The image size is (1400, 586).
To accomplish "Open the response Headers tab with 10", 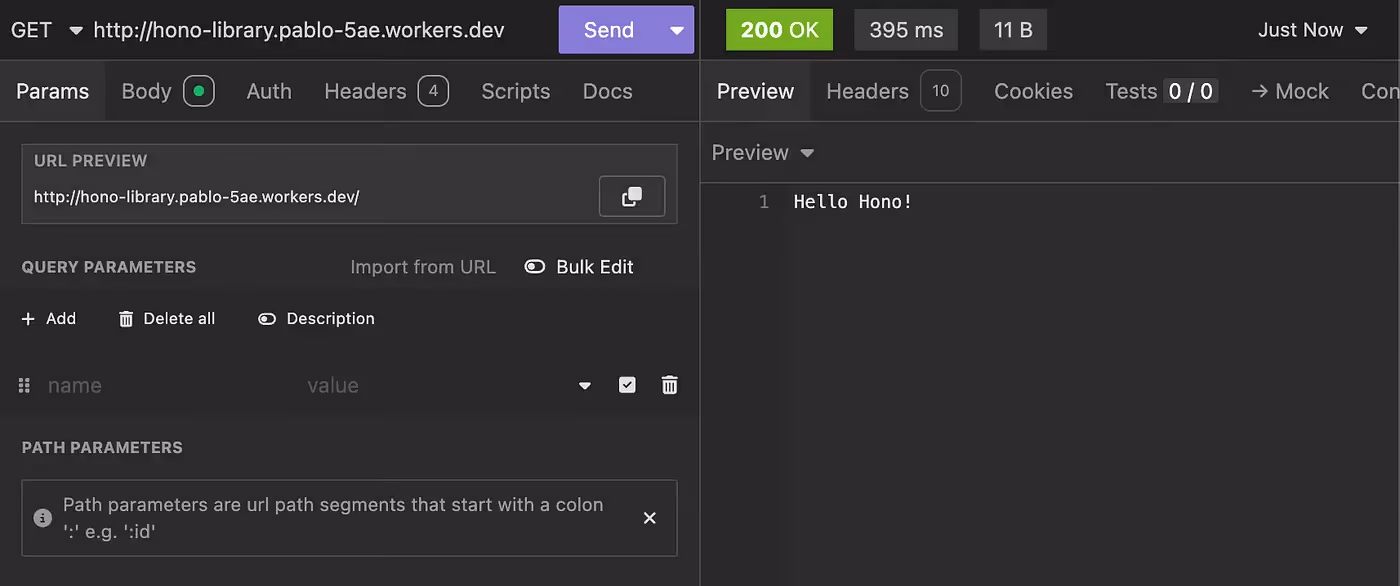I will pos(893,91).
